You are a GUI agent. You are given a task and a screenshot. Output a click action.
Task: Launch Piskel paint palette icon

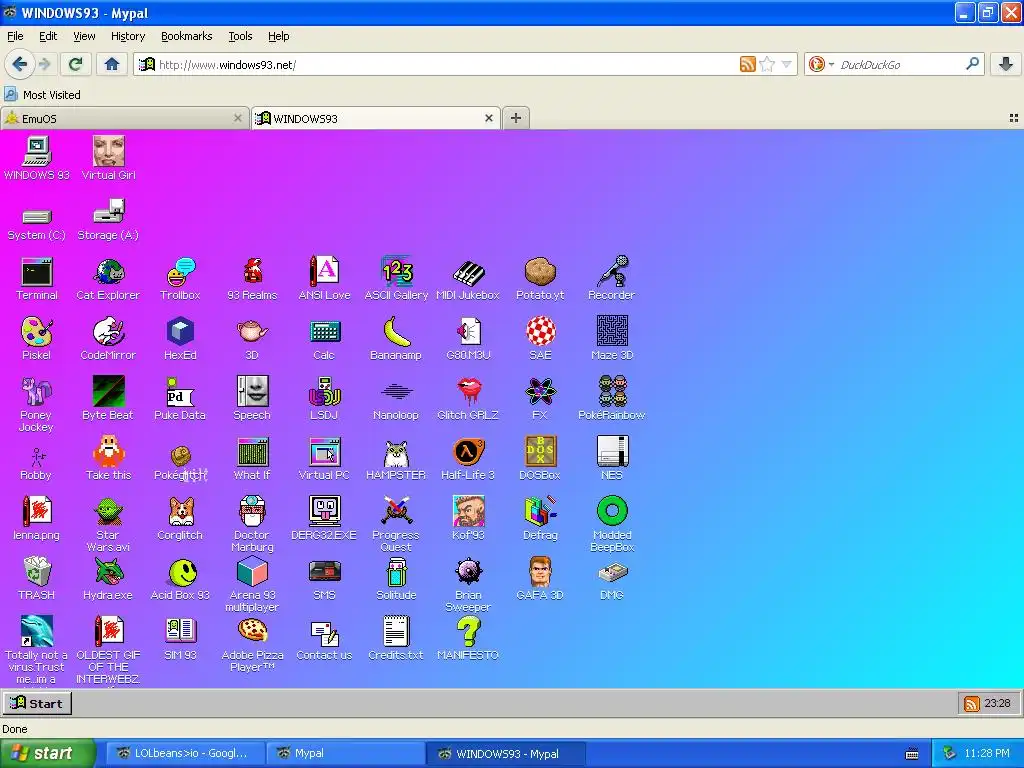click(37, 339)
